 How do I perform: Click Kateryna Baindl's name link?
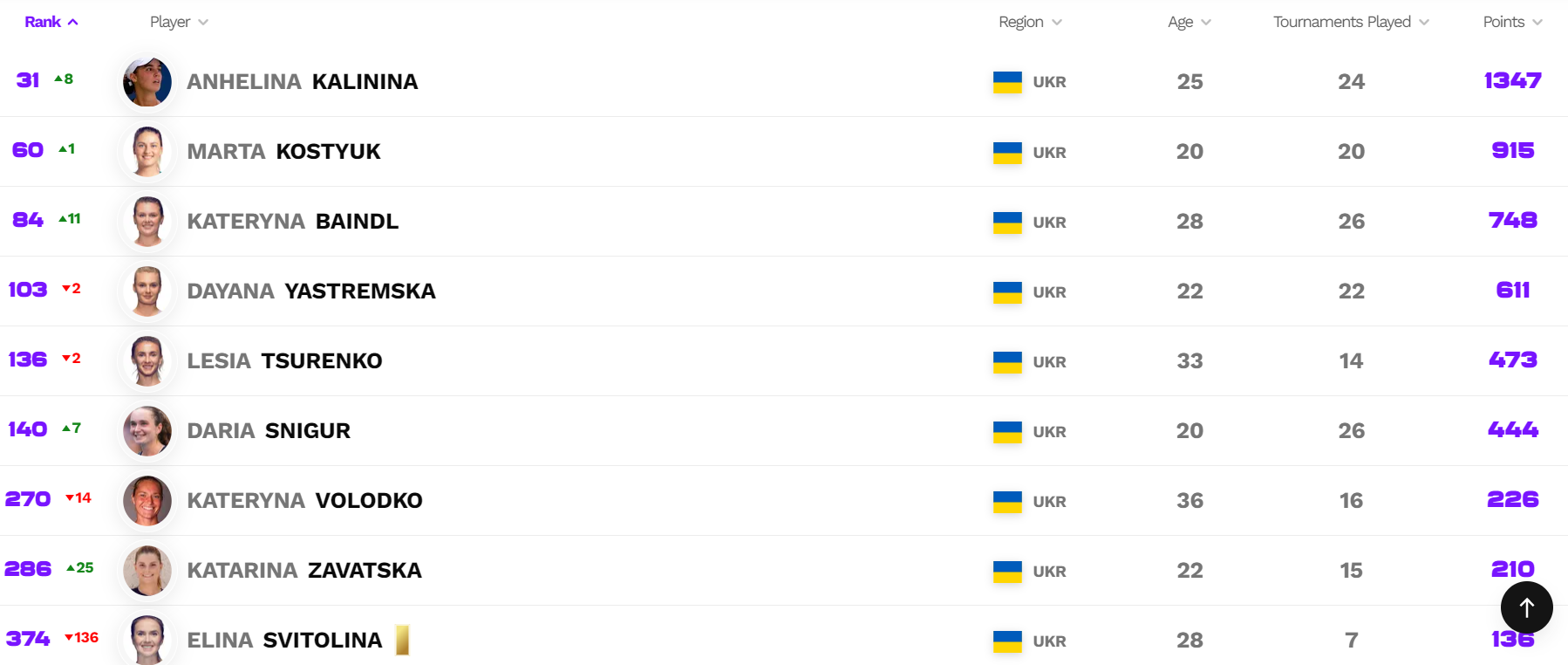292,222
